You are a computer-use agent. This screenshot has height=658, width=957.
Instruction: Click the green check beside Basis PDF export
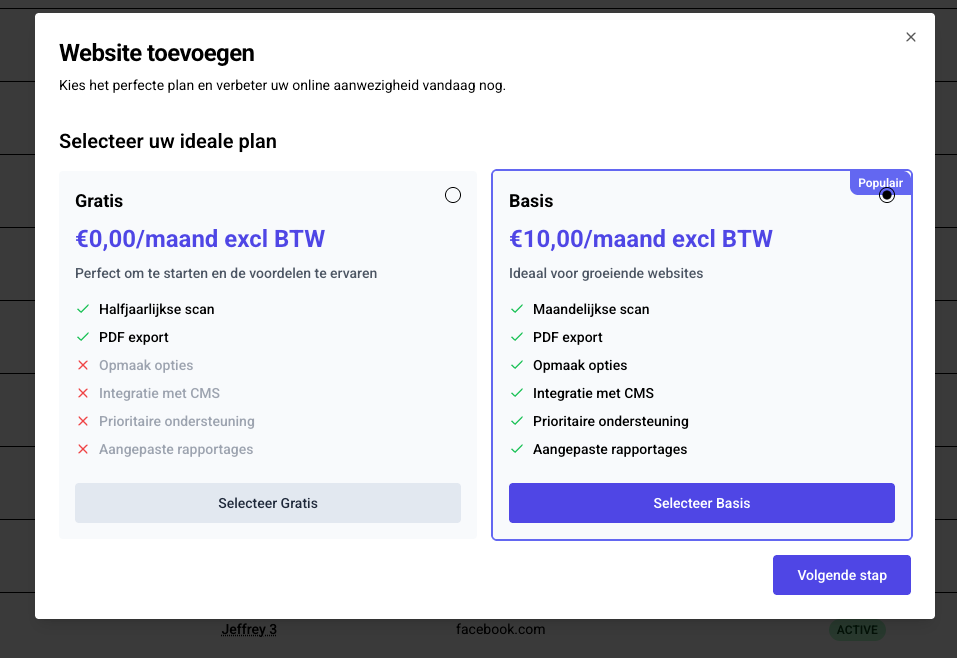click(517, 337)
